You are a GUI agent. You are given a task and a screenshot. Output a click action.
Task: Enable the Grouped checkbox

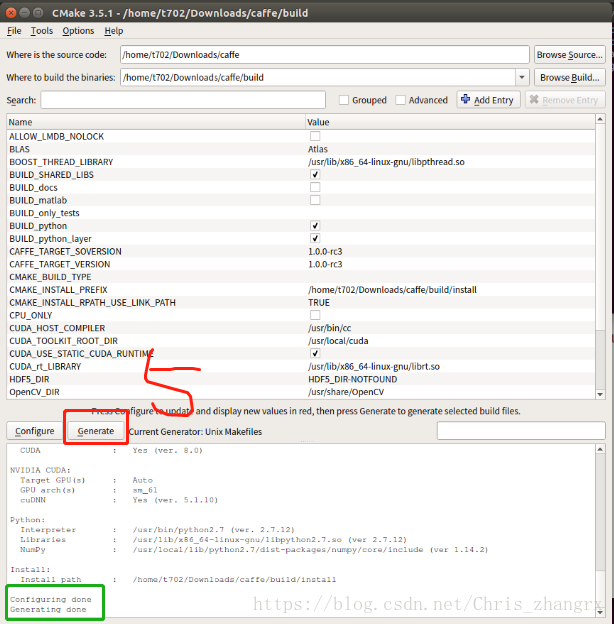344,100
